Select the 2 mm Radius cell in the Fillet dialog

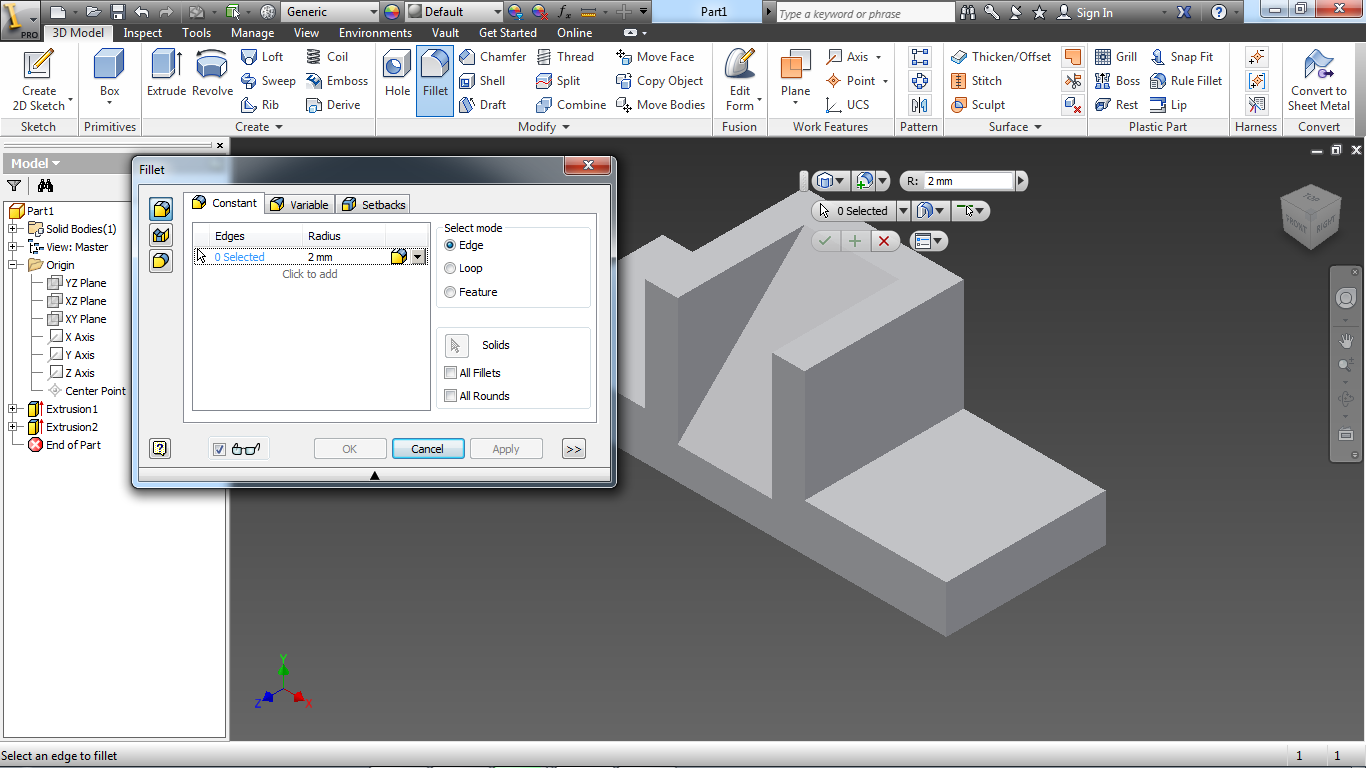coord(346,257)
